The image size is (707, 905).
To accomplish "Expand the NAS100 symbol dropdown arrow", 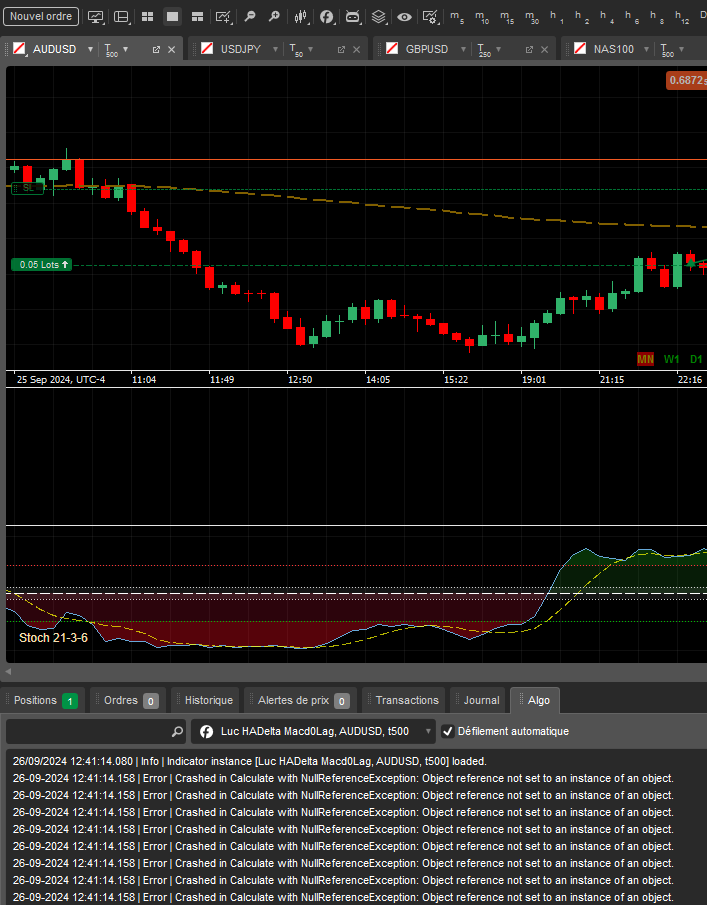I will click(x=646, y=49).
